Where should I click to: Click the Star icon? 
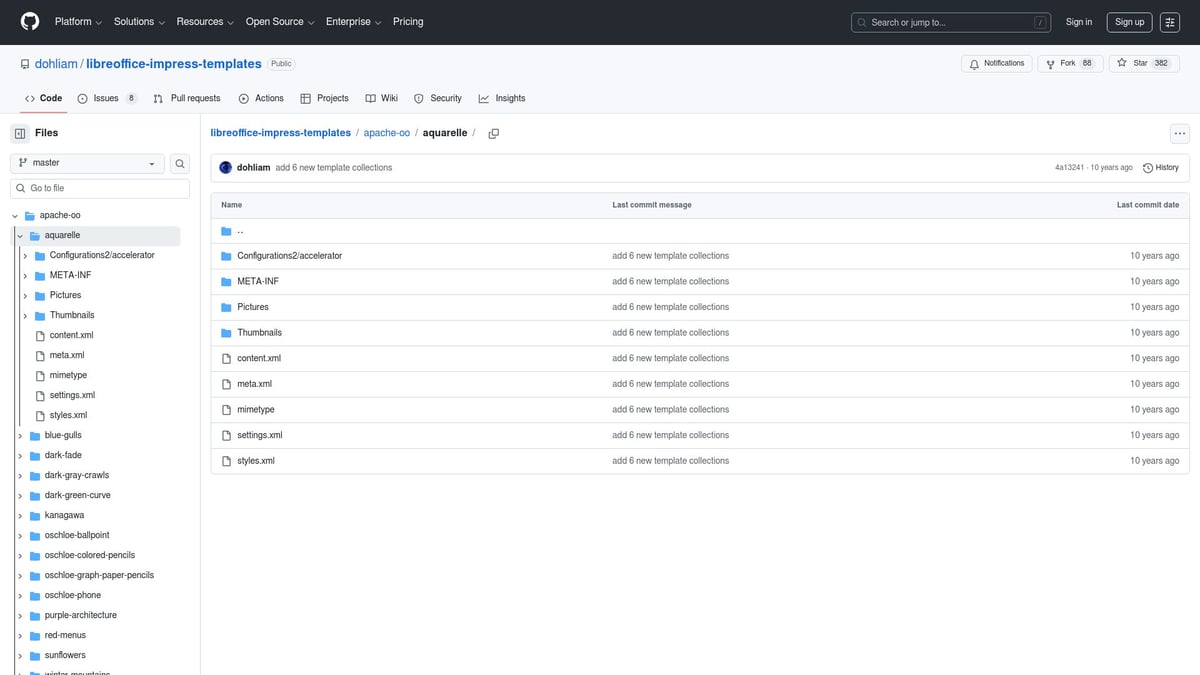coord(1123,63)
